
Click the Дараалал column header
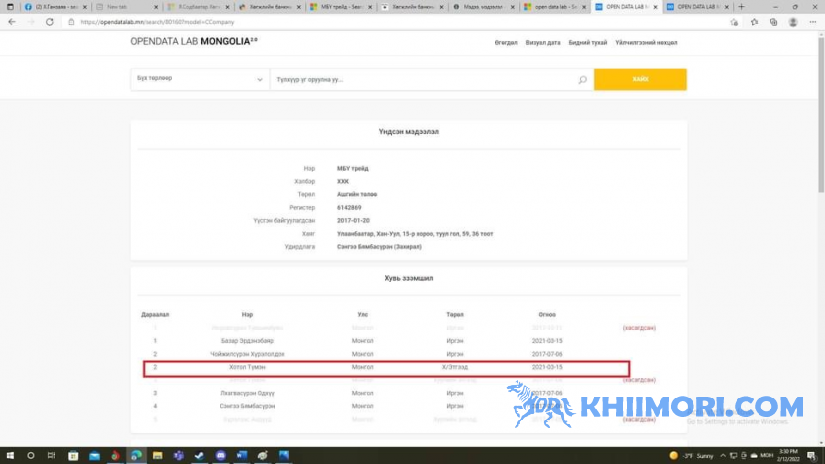pos(155,315)
